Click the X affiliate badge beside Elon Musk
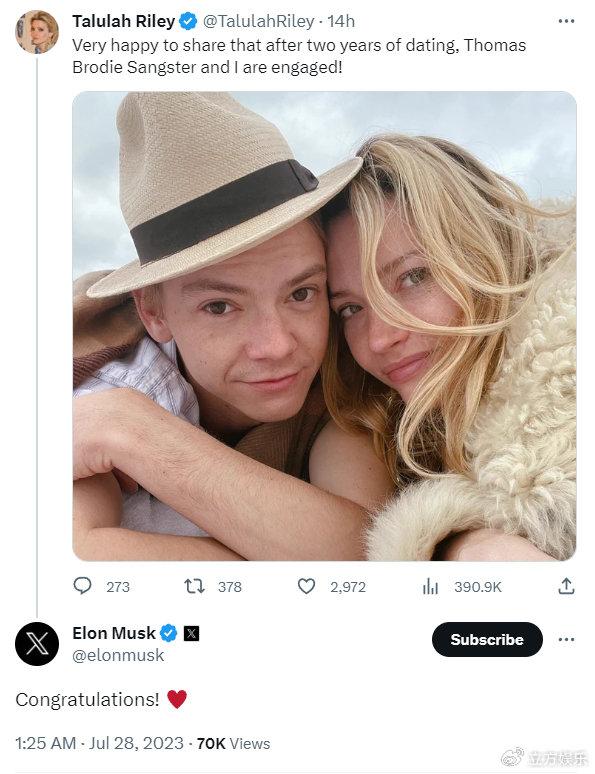595x774 pixels. click(191, 633)
